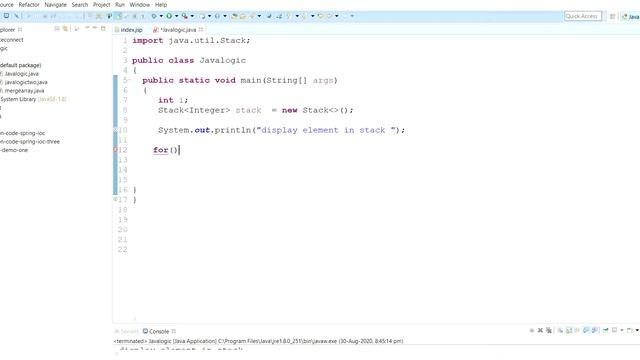640x360 pixels.
Task: Select the demo-one project
Action: pos(14,150)
